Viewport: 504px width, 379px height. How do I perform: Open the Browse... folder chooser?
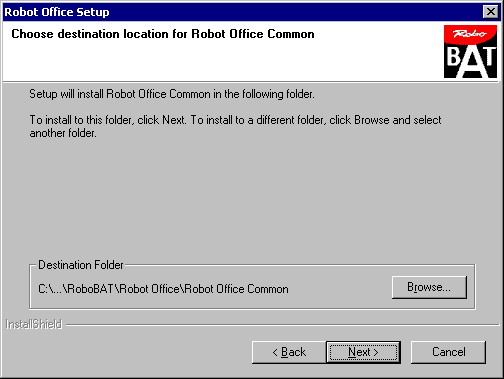429,287
